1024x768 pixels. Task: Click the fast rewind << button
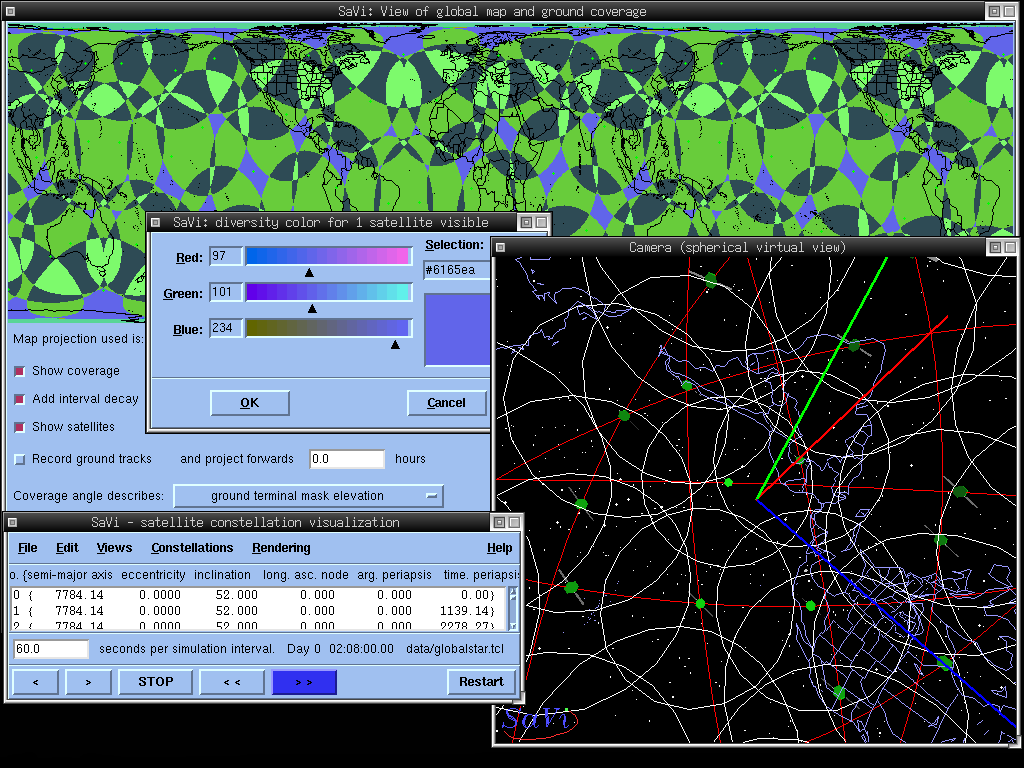(232, 682)
